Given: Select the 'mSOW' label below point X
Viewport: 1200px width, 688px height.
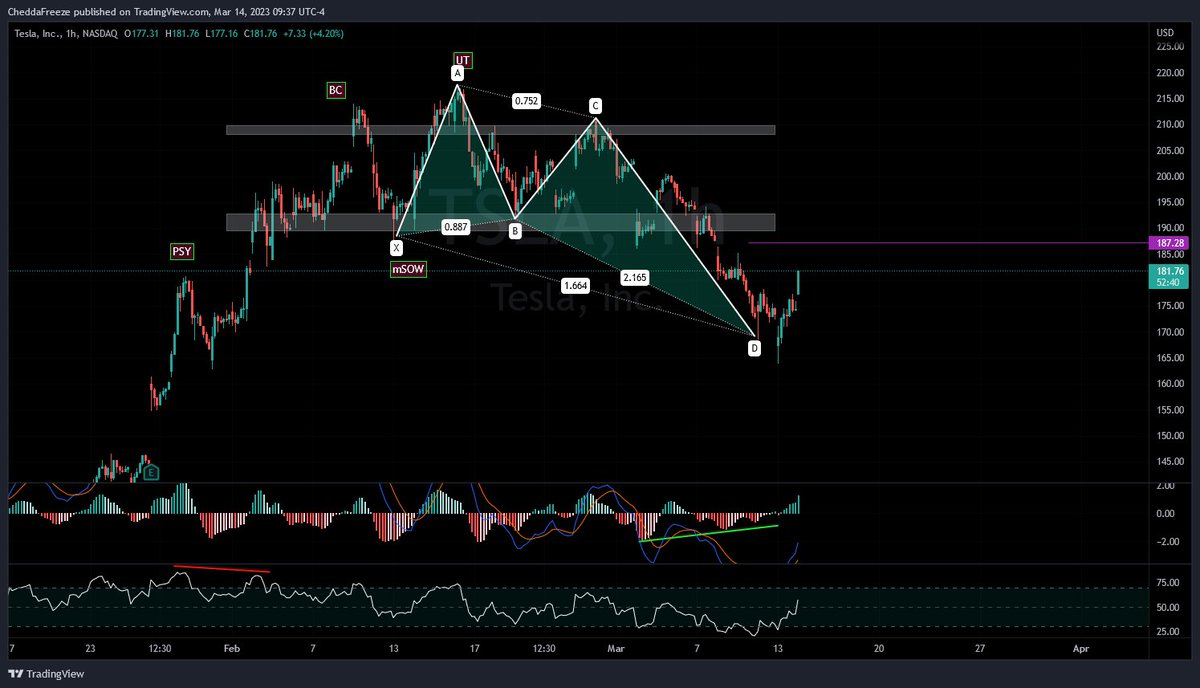Looking at the screenshot, I should (408, 270).
